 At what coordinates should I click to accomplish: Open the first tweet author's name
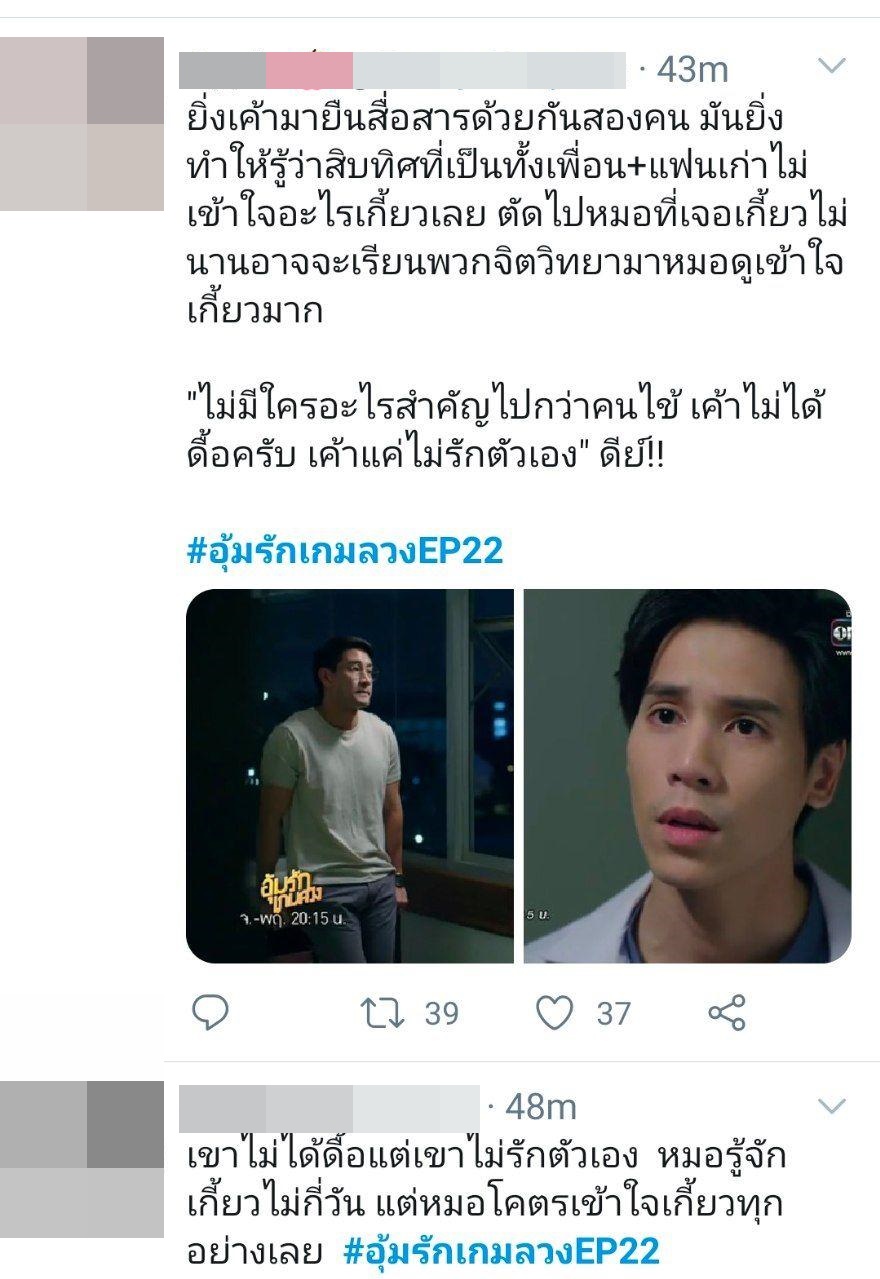[402, 70]
